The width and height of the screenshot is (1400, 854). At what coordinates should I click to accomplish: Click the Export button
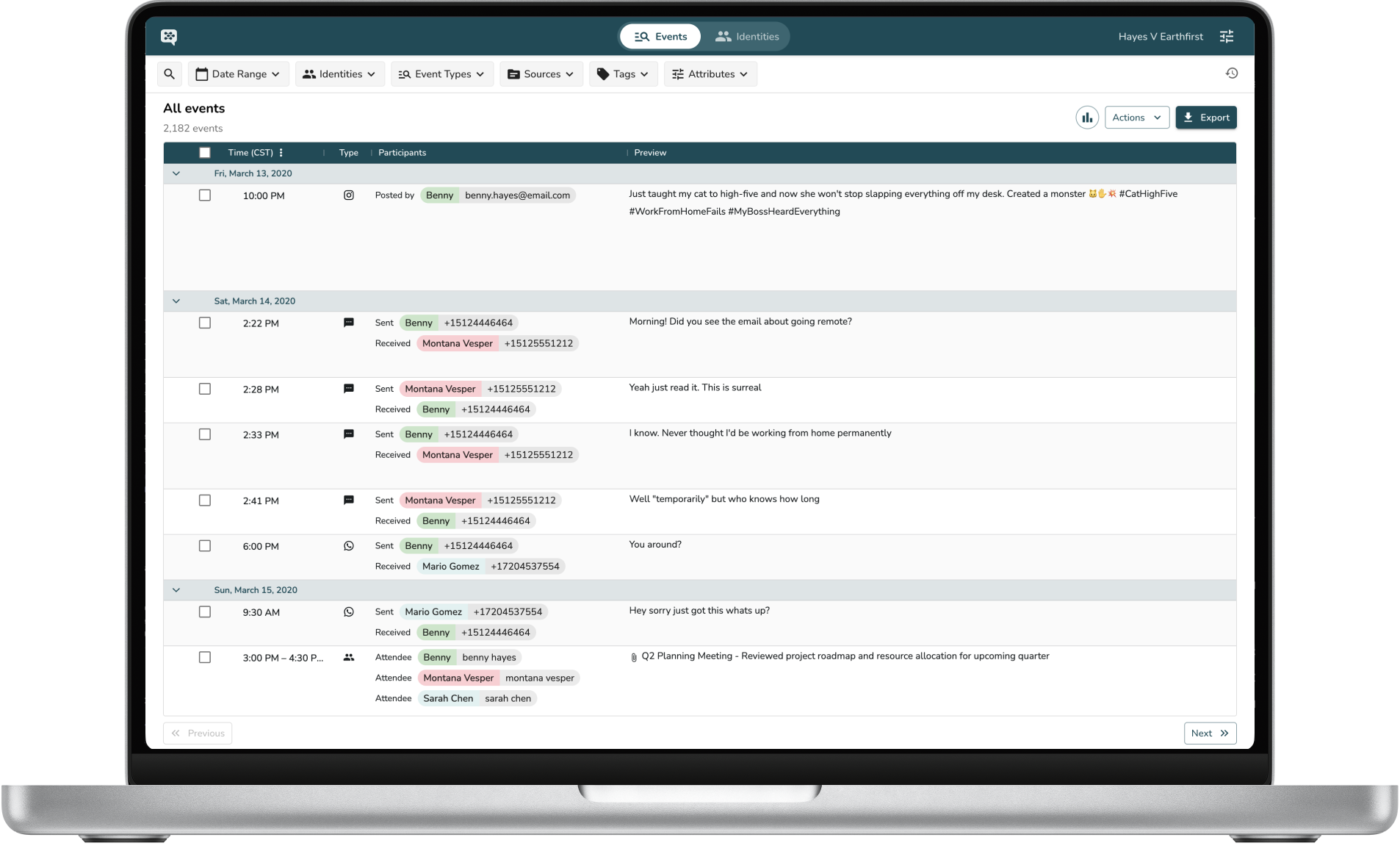click(x=1205, y=118)
